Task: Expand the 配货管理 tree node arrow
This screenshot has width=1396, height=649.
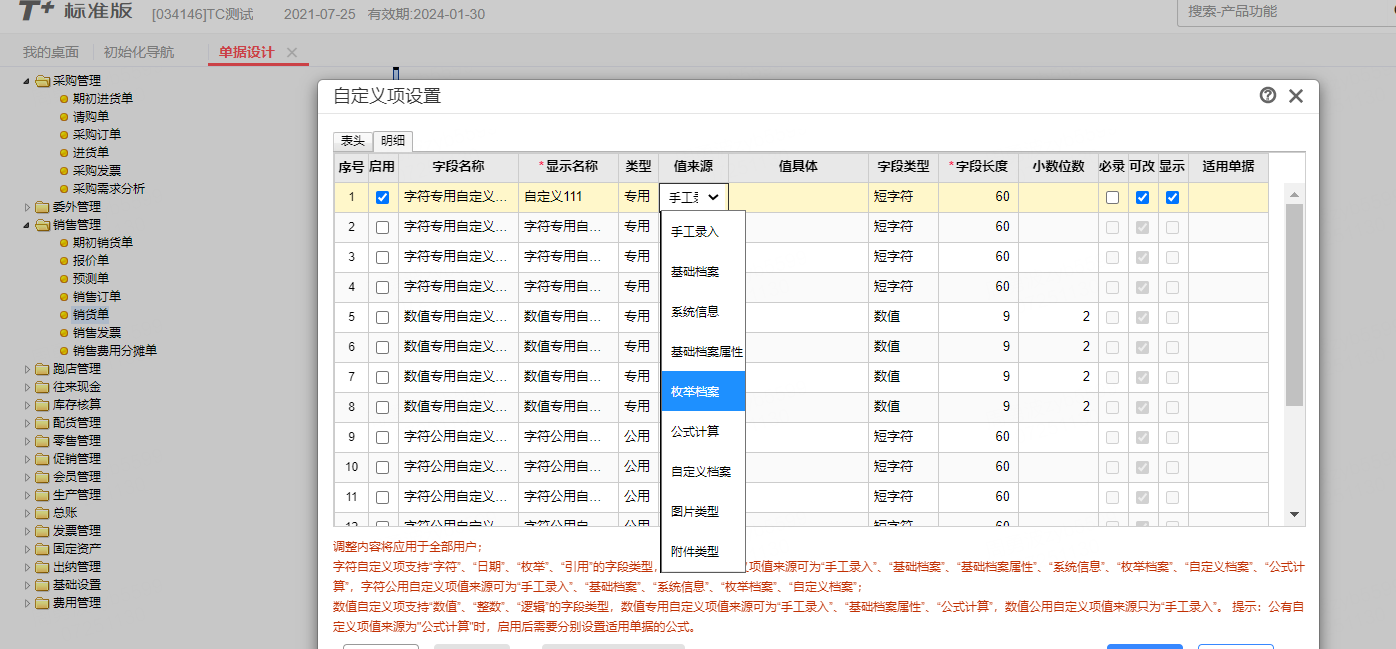Action: (27, 423)
